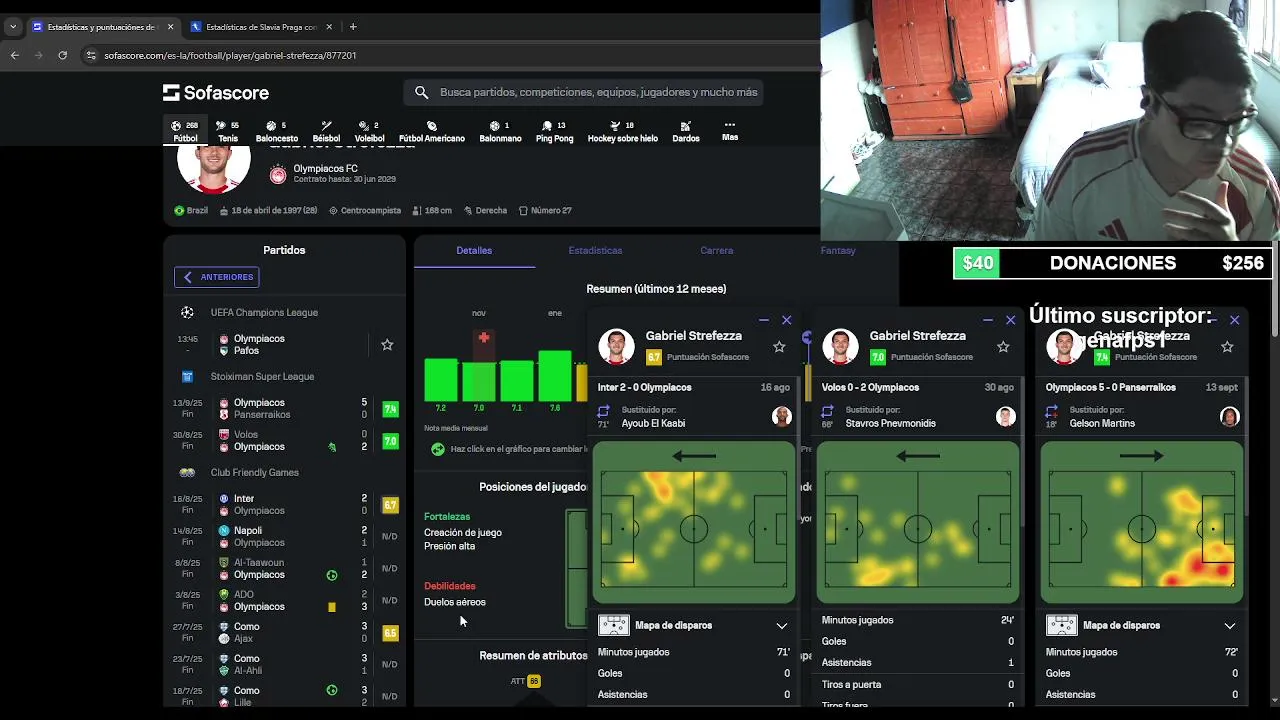Screen dimensions: 1280x720
Task: Go to Hockey sobre hielo section
Action: (622, 131)
